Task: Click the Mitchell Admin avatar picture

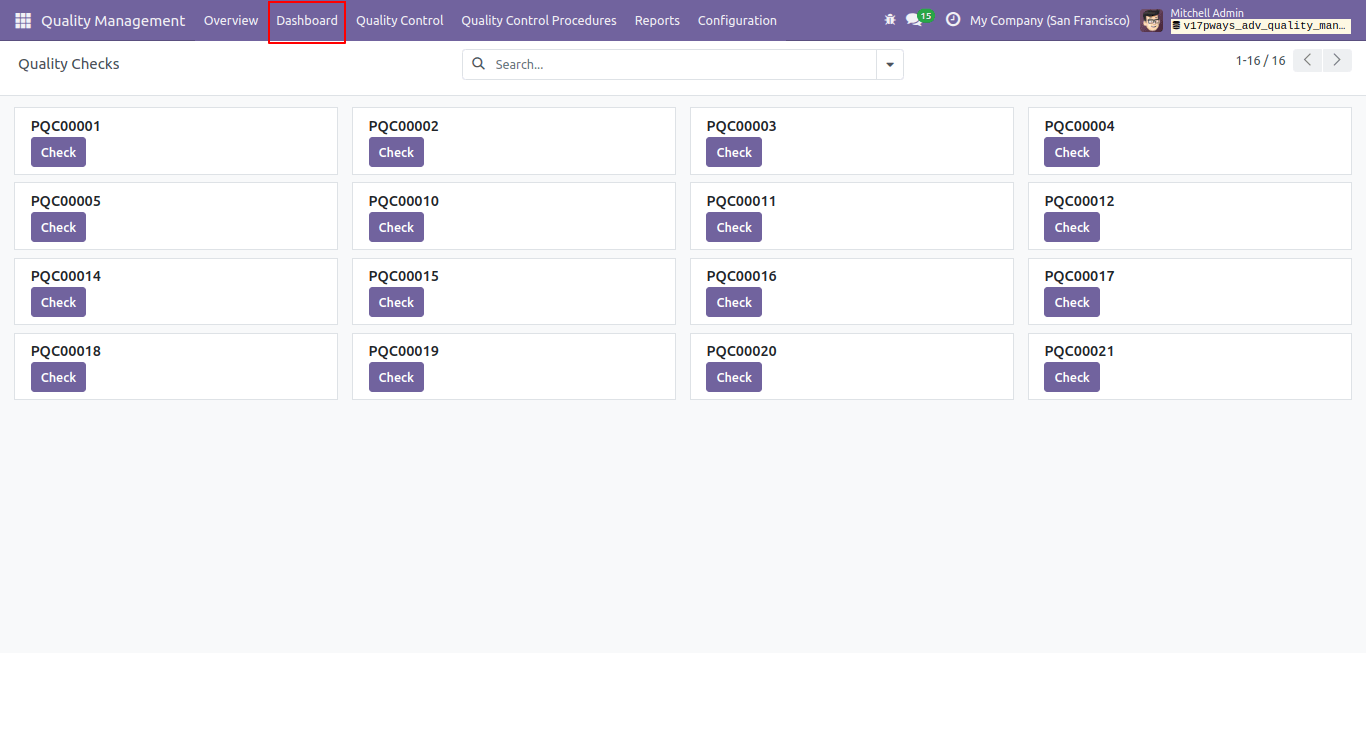Action: tap(1152, 20)
